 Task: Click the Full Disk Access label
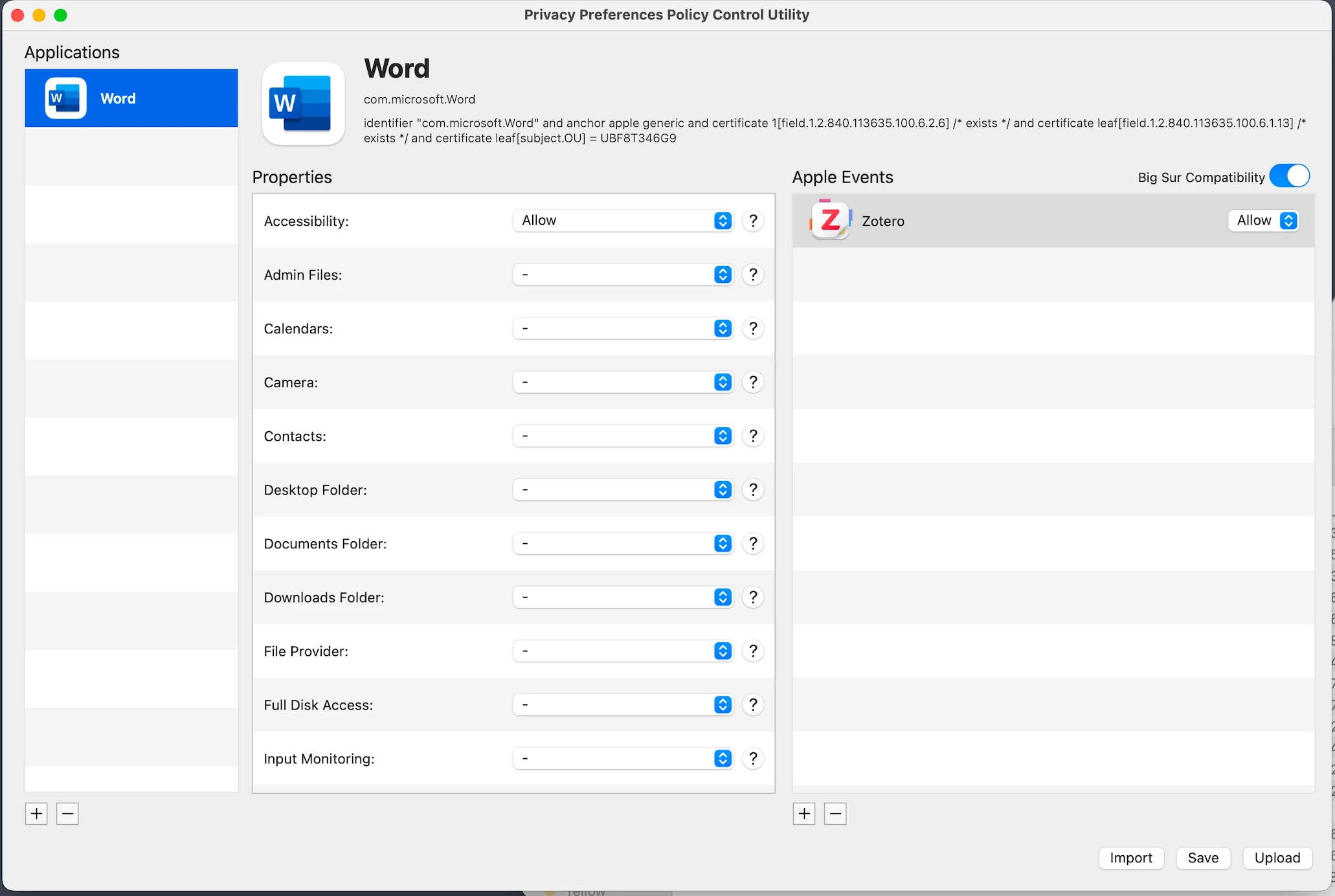tap(319, 705)
